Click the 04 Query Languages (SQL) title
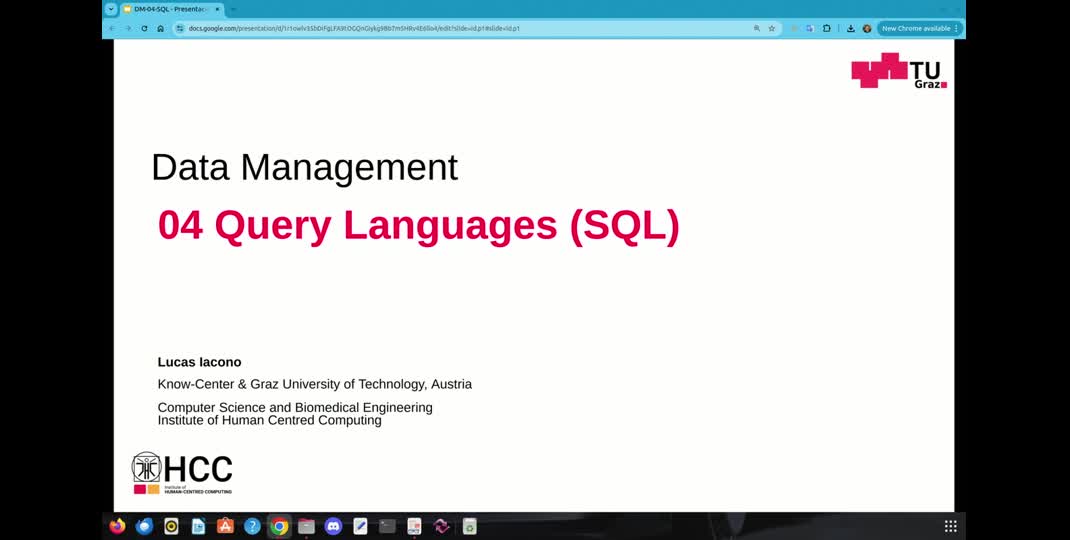Screen dimensions: 1070x540 [x=418, y=226]
